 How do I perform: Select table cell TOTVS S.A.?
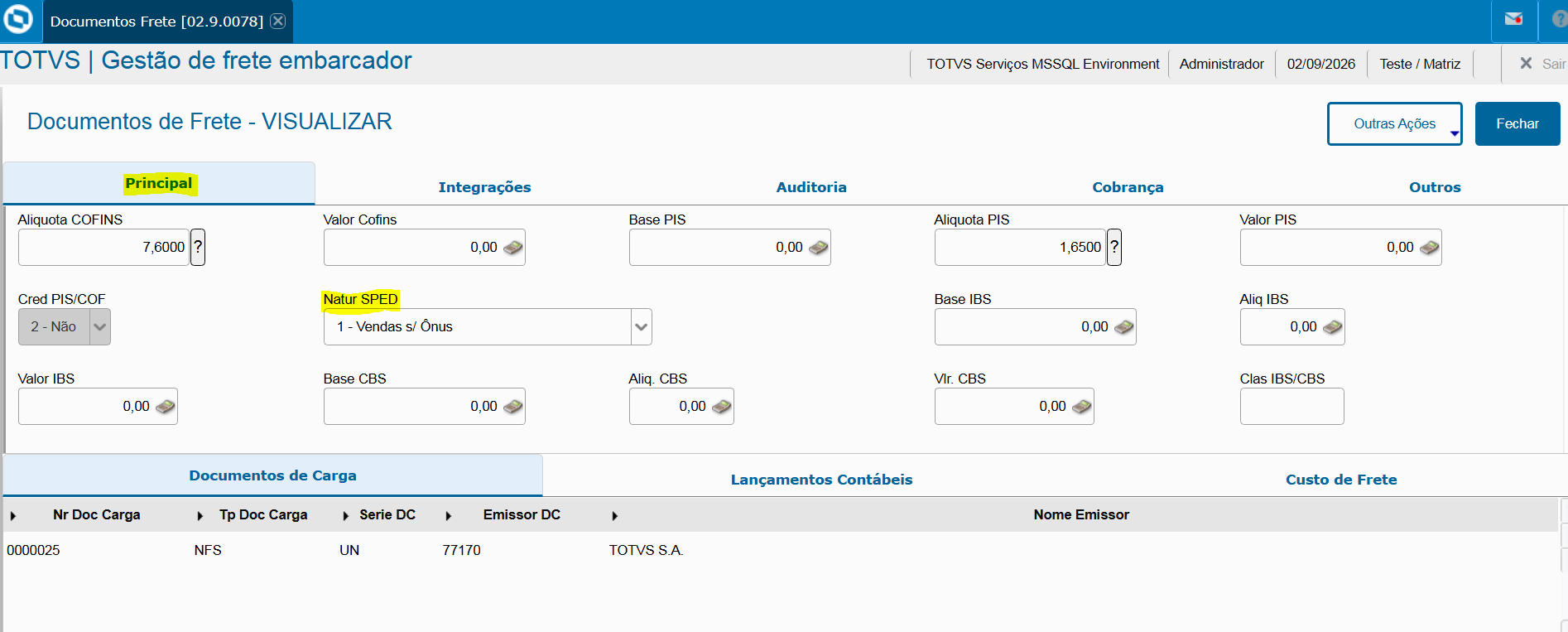click(x=647, y=550)
